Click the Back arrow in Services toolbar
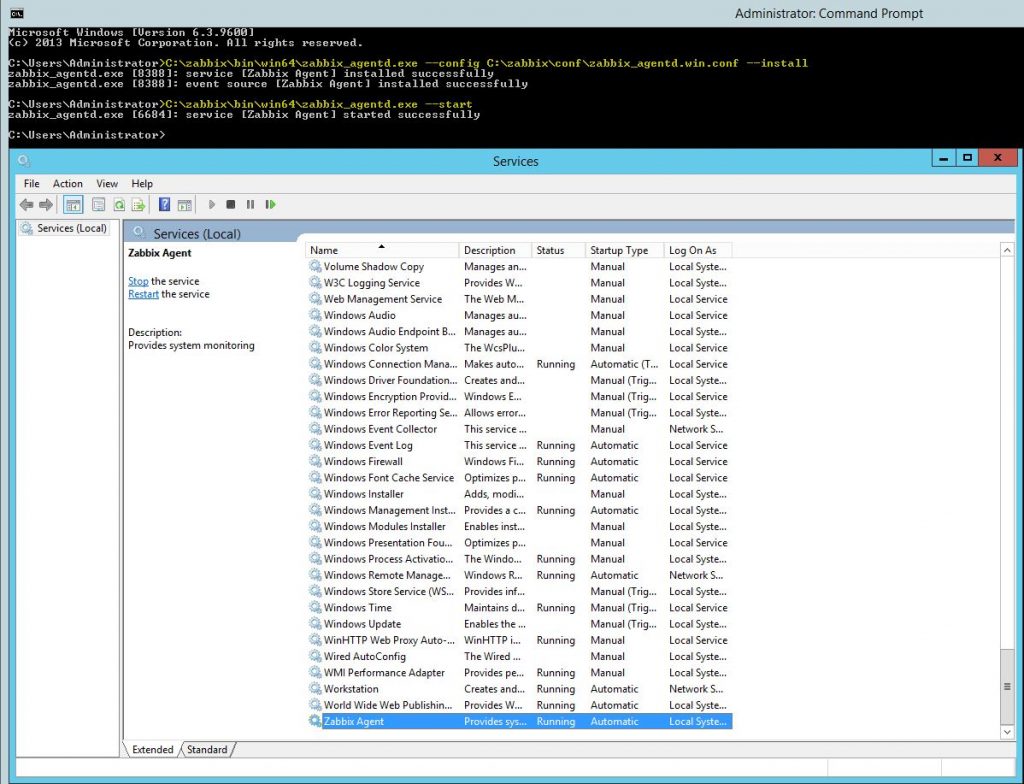Screen dimensions: 1024x784 pos(26,205)
